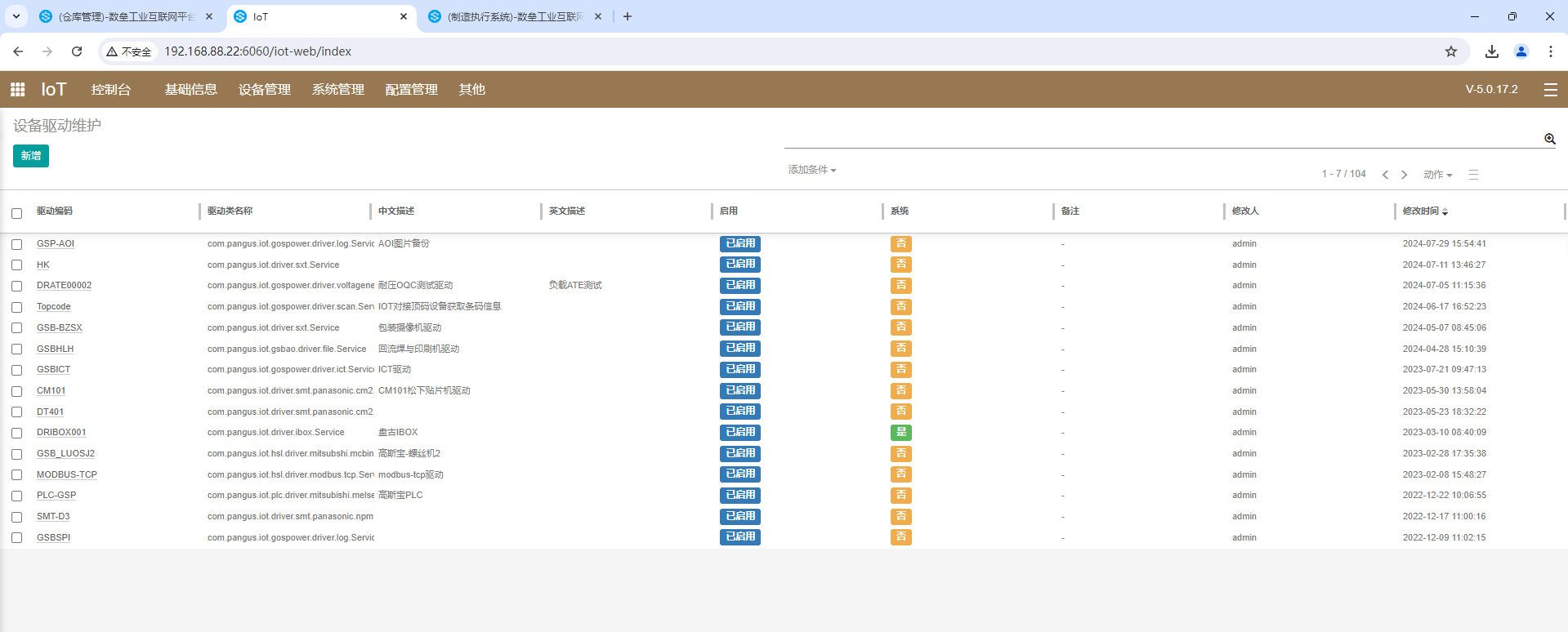1568x632 pixels.
Task: Check the DRIBOX001 row checkbox
Action: 16,433
